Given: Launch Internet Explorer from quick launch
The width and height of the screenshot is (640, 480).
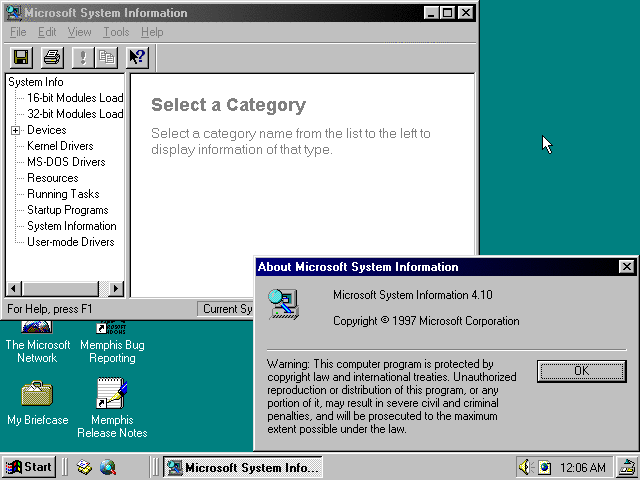Looking at the screenshot, I should [108, 467].
